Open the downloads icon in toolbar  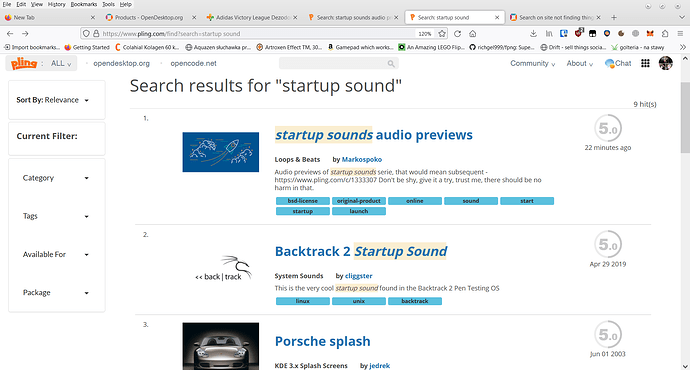coord(533,33)
